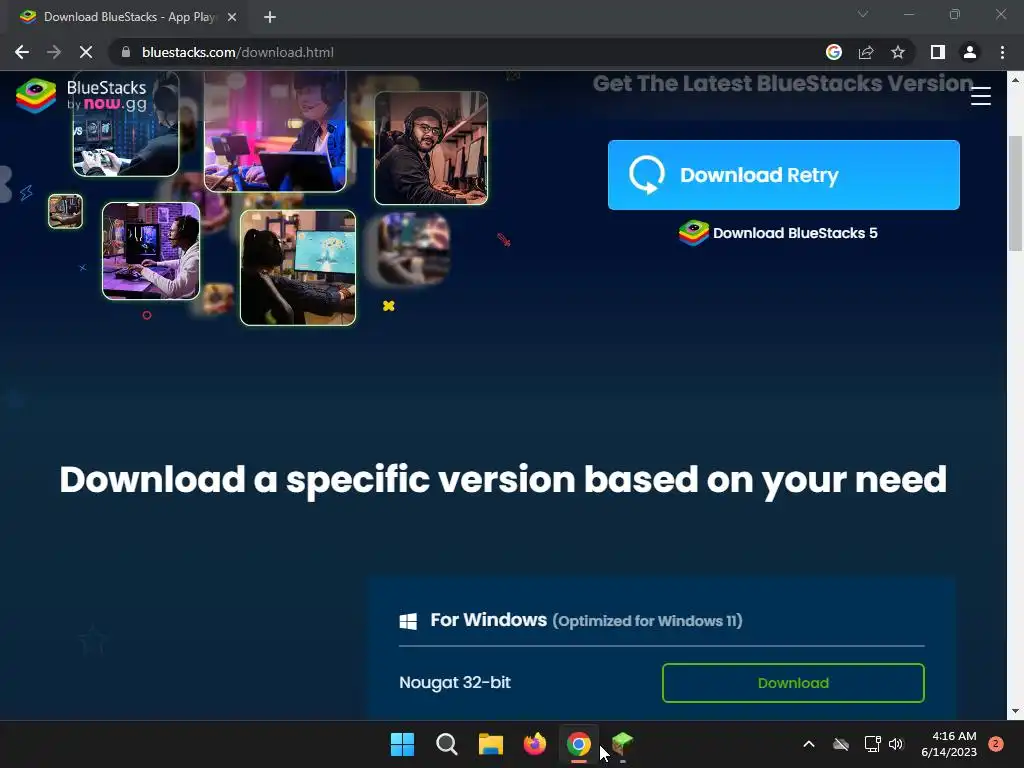Launch Firefox from the taskbar
The width and height of the screenshot is (1024, 768).
click(x=535, y=744)
